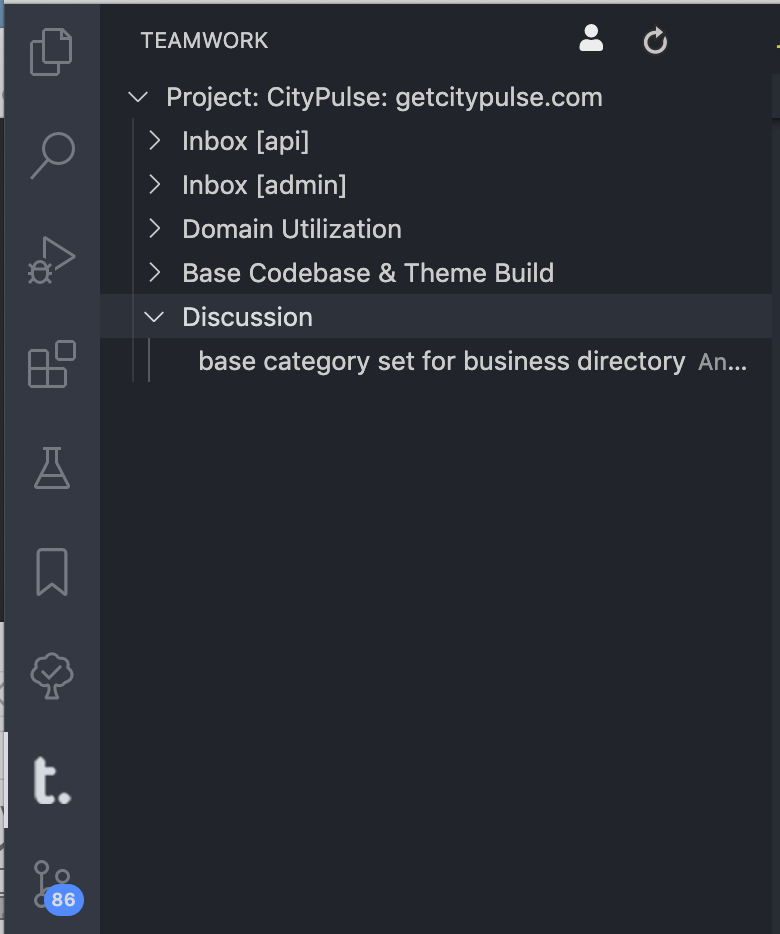Image resolution: width=780 pixels, height=934 pixels.
Task: Refresh the Teamwork panel
Action: (655, 40)
